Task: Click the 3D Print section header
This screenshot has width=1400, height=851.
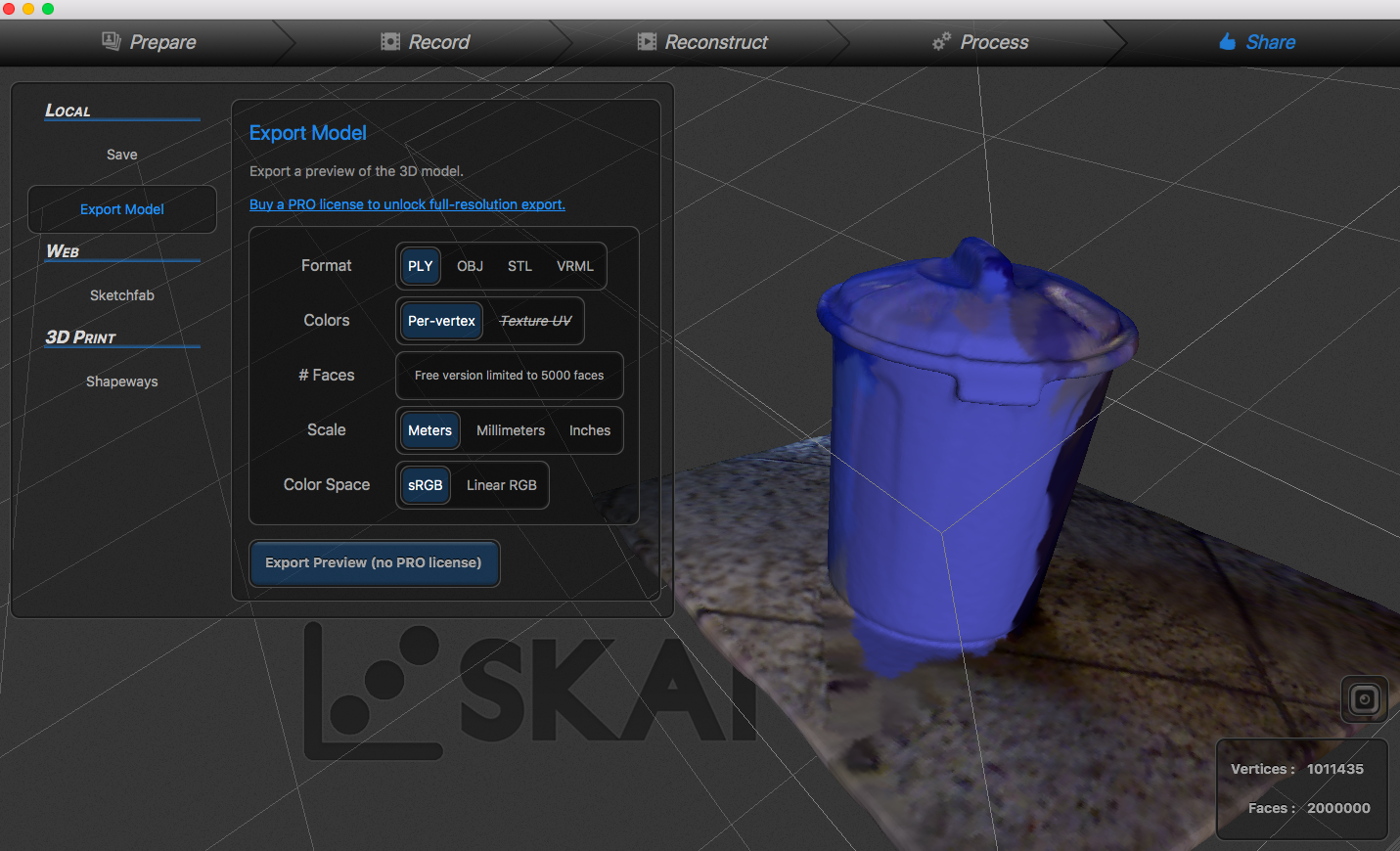Action: pos(80,337)
